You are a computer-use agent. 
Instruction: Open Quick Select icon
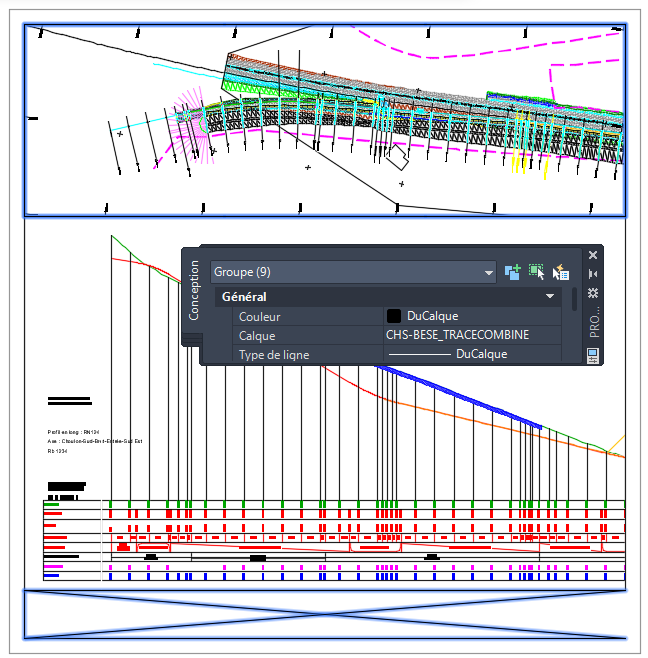pos(561,272)
